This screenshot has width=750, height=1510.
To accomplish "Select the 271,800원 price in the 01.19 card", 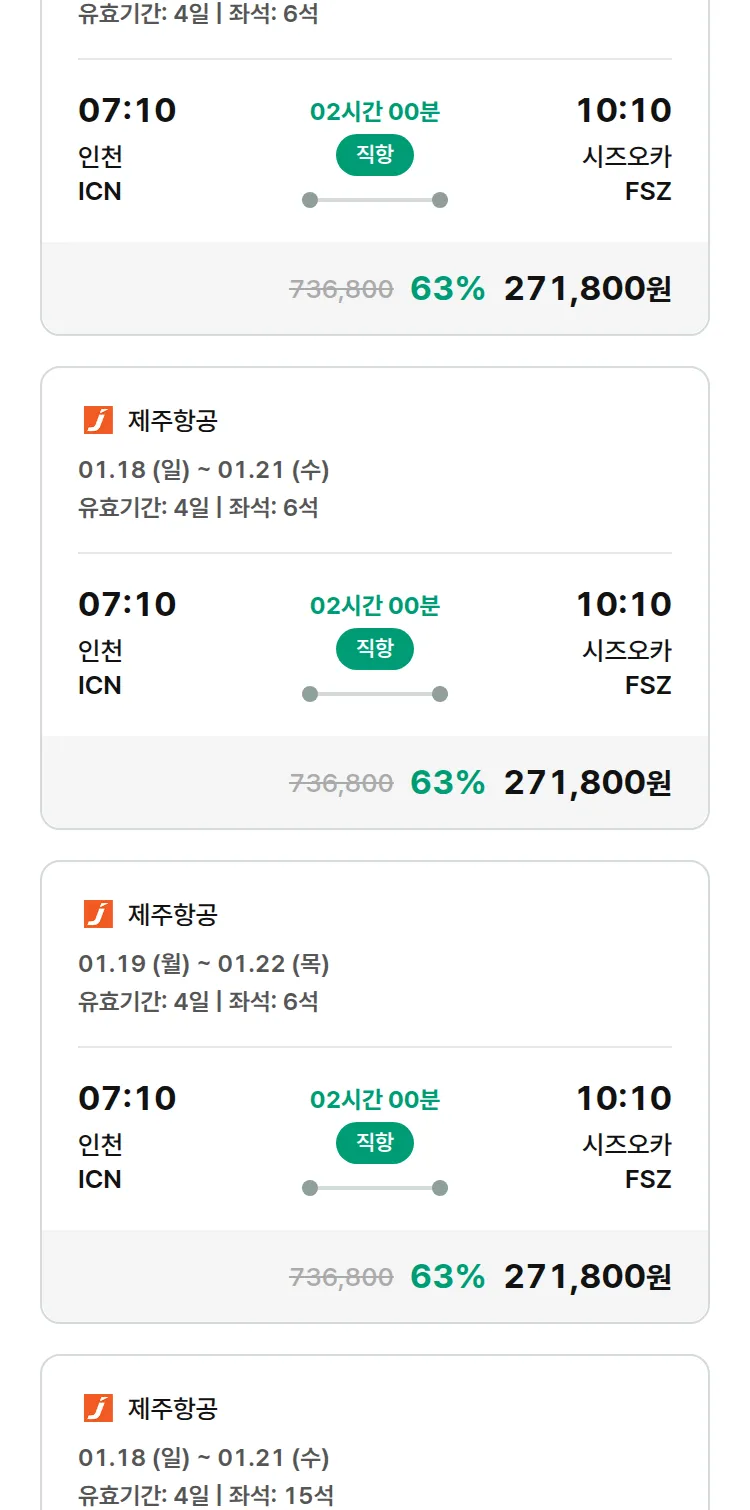I will (587, 1277).
